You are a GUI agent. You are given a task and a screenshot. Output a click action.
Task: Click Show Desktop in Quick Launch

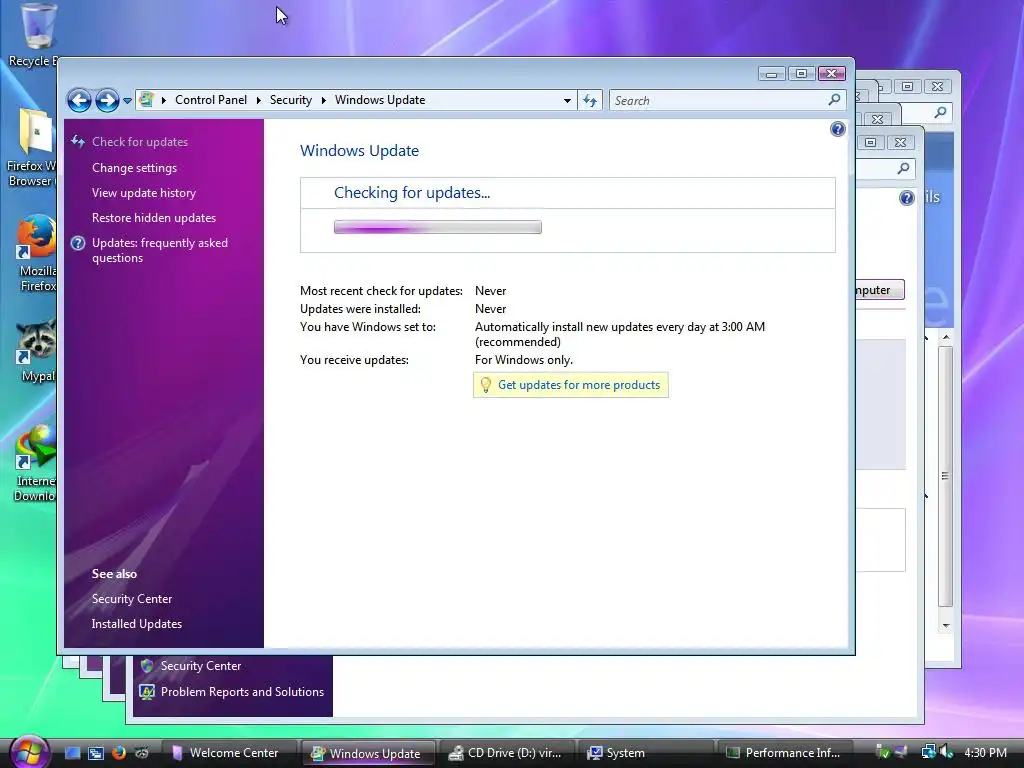click(x=72, y=753)
